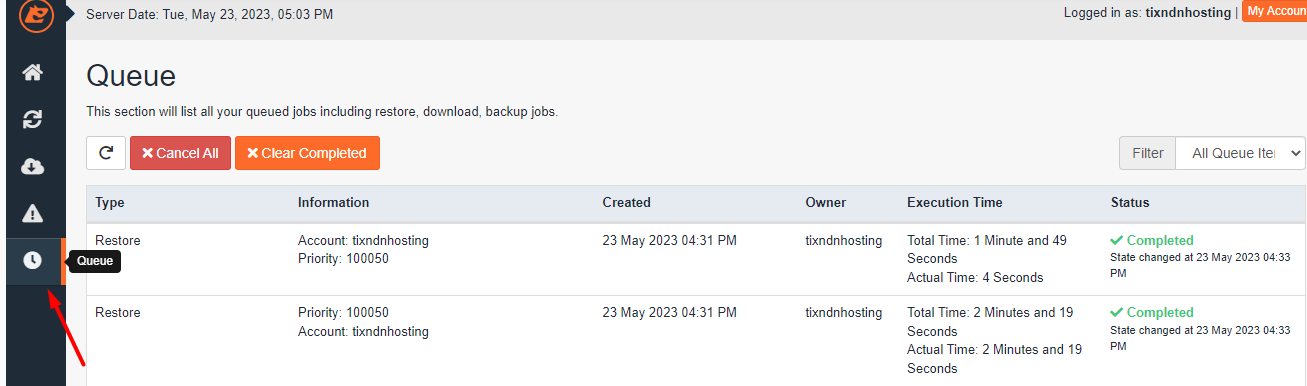The image size is (1307, 386).
Task: Open the warning triangle alerts icon
Action: [x=33, y=213]
